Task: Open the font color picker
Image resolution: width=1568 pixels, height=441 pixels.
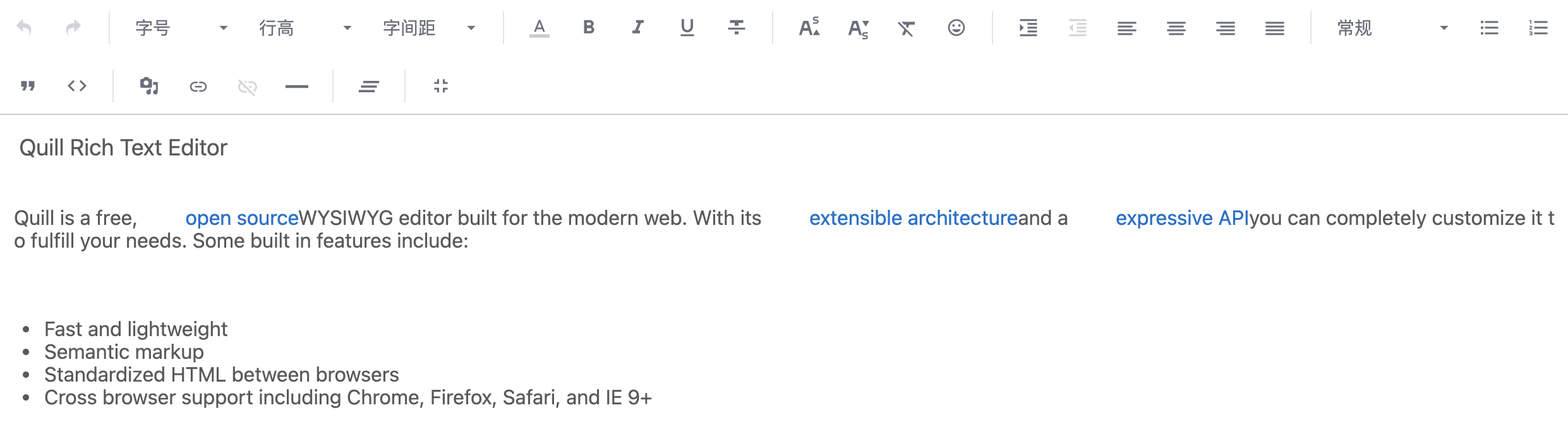Action: [x=539, y=28]
